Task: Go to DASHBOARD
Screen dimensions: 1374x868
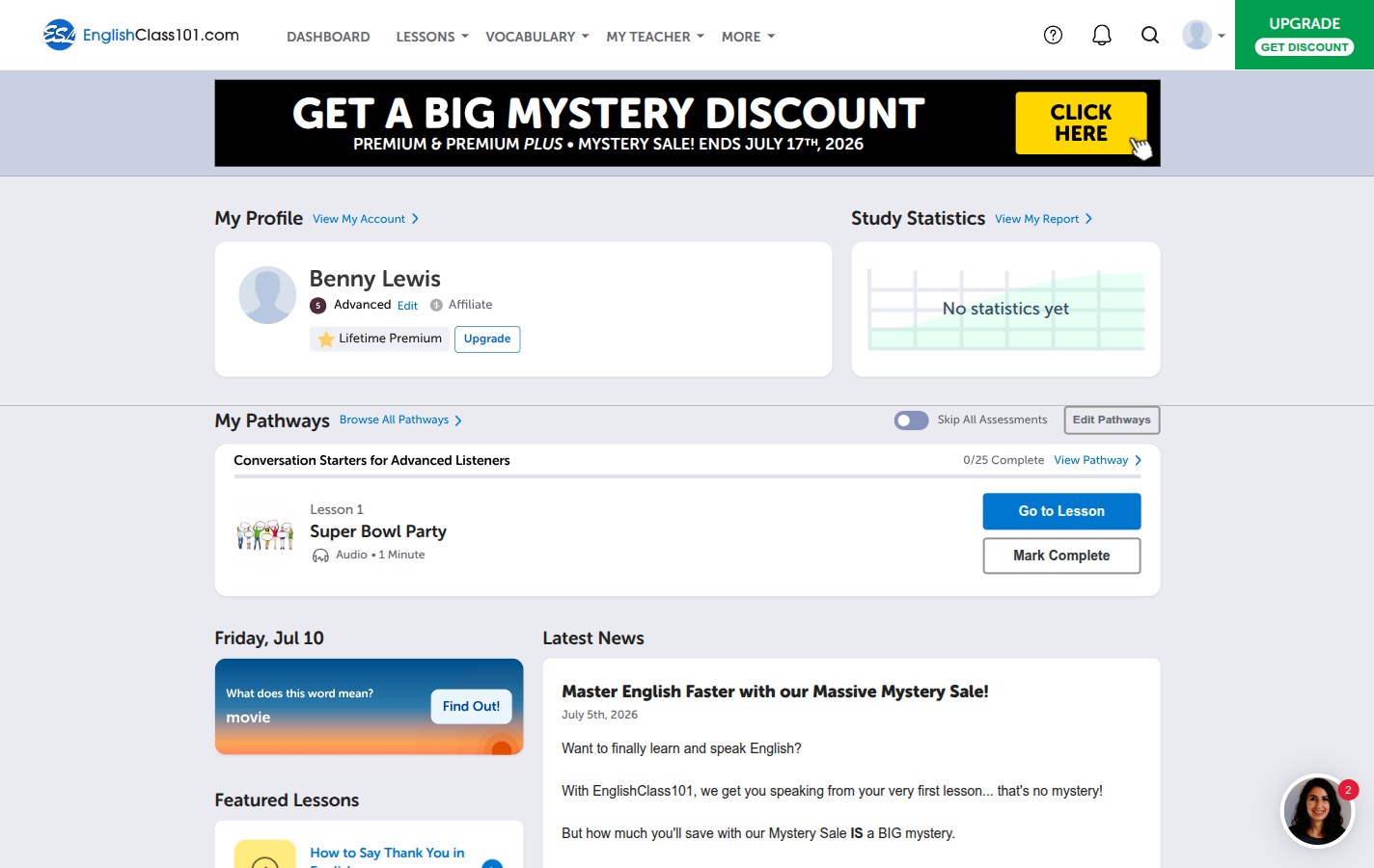Action: point(328,37)
